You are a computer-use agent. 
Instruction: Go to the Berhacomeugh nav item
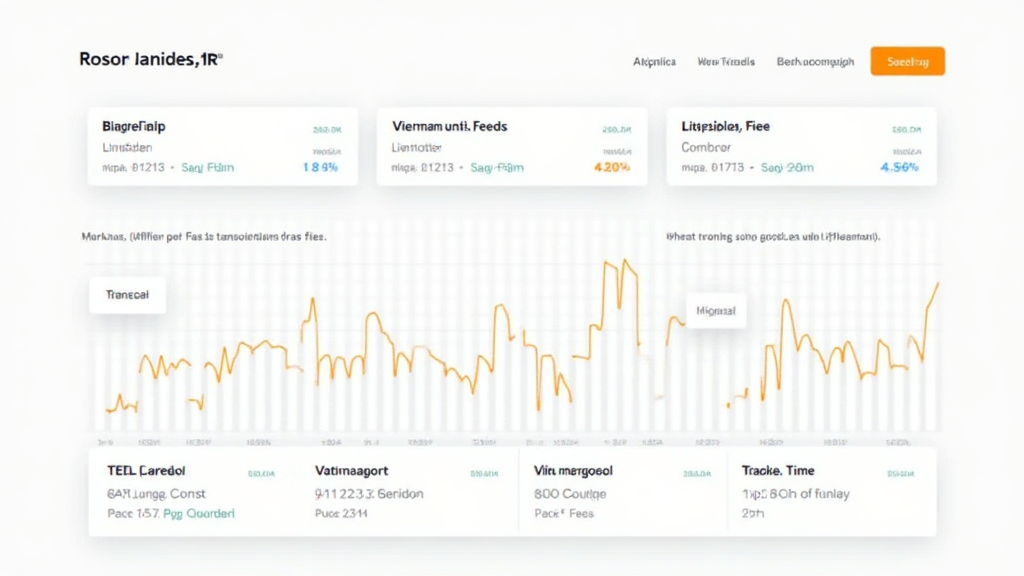point(815,62)
